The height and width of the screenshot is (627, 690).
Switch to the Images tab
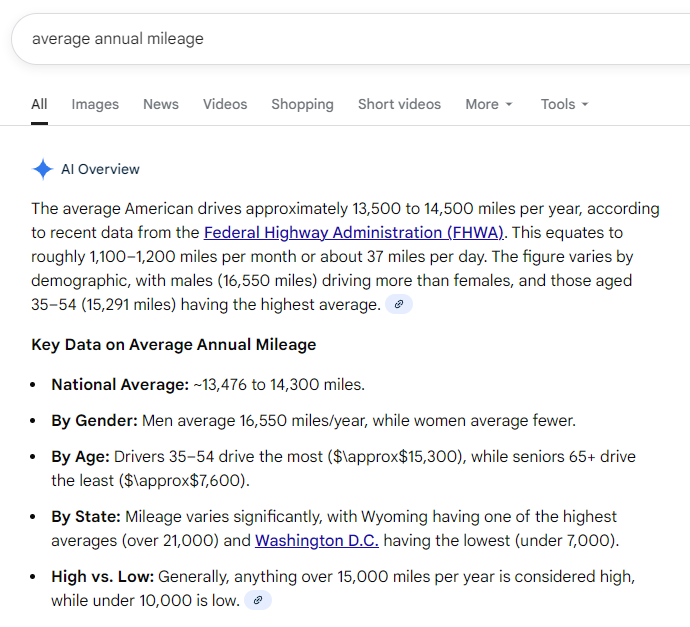click(x=95, y=104)
